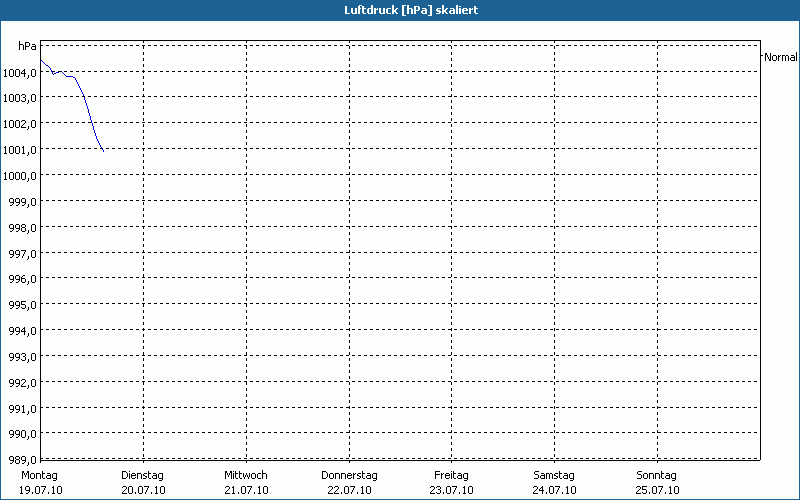Click the date 19.07.10
The image size is (800, 500).
pos(41,491)
